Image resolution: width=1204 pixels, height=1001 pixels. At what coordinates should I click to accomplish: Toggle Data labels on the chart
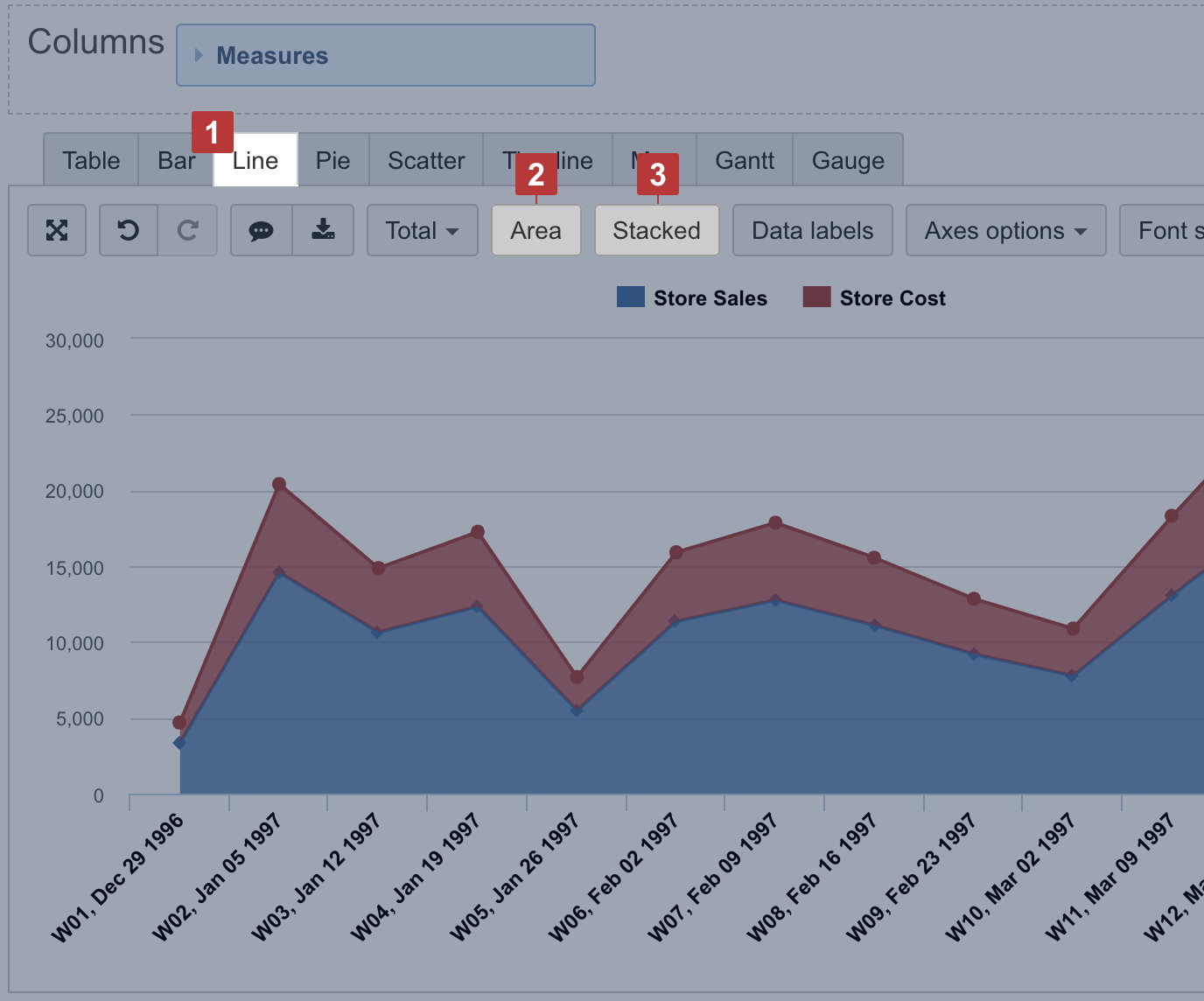[812, 231]
